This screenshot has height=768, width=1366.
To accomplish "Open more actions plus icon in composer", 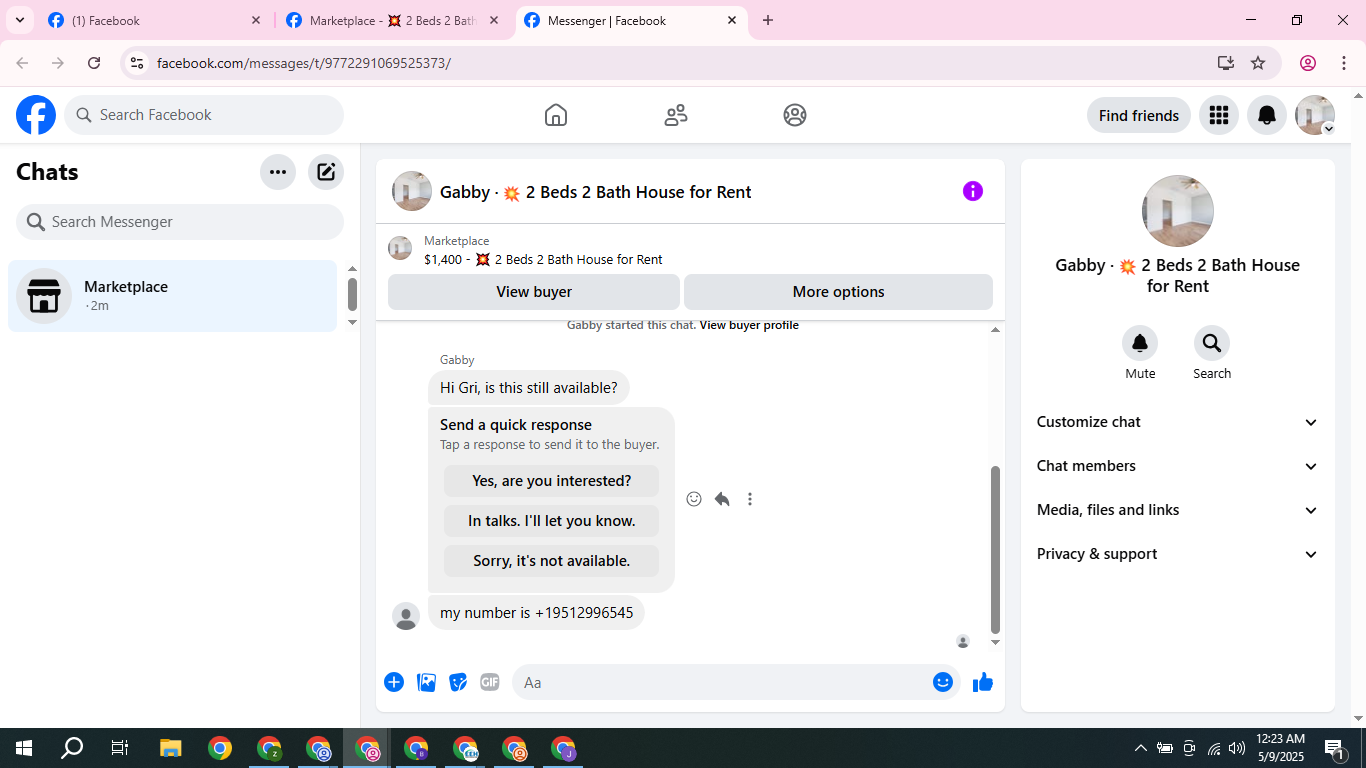I will 394,682.
